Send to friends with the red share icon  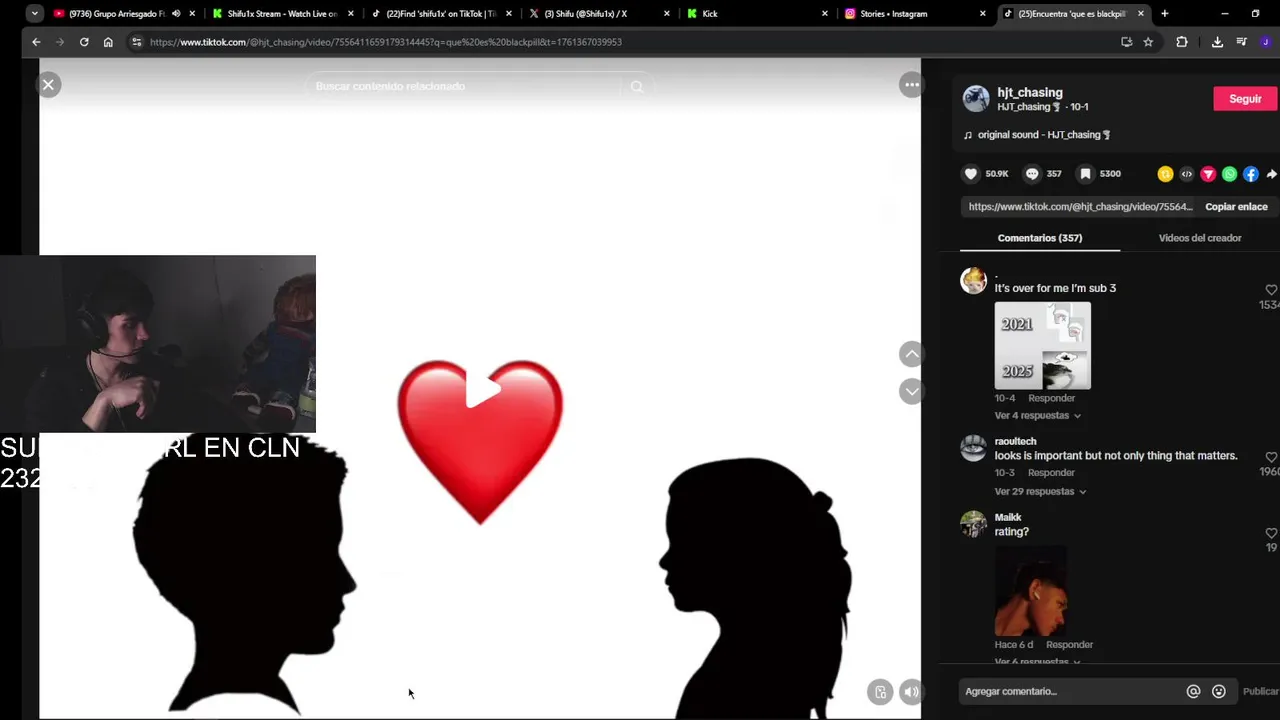pyautogui.click(x=1208, y=174)
